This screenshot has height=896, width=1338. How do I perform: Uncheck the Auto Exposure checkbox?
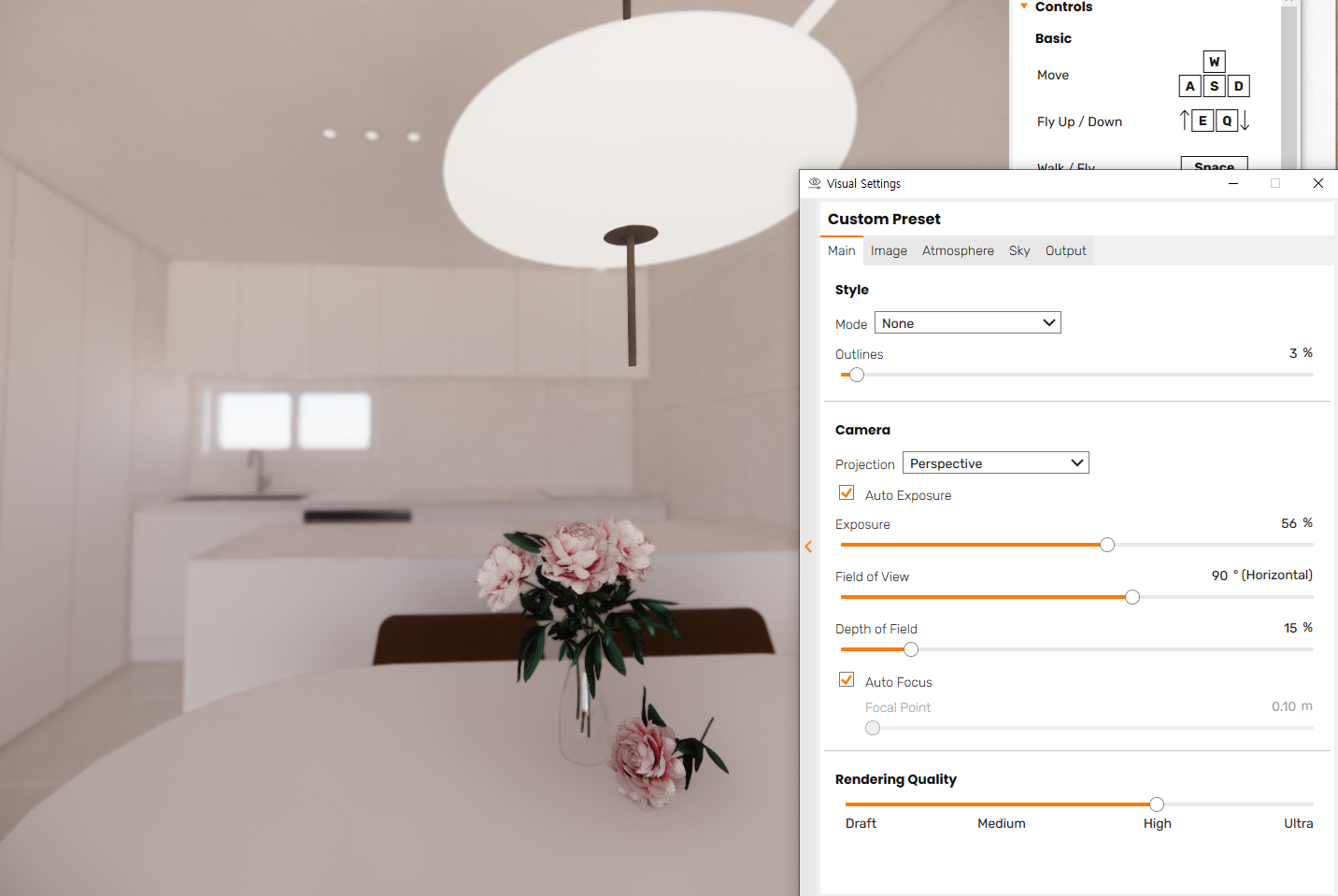tap(847, 493)
